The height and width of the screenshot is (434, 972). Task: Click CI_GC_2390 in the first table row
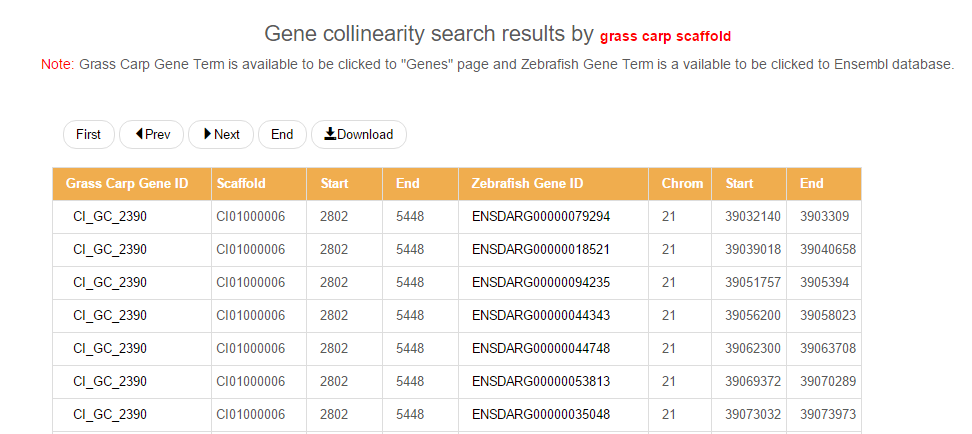pos(110,216)
